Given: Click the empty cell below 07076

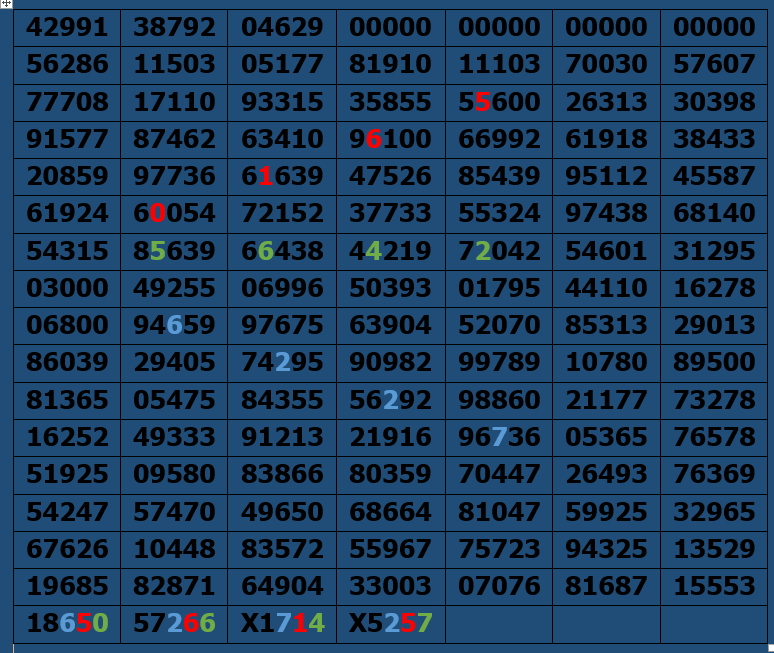Looking at the screenshot, I should pos(499,624).
